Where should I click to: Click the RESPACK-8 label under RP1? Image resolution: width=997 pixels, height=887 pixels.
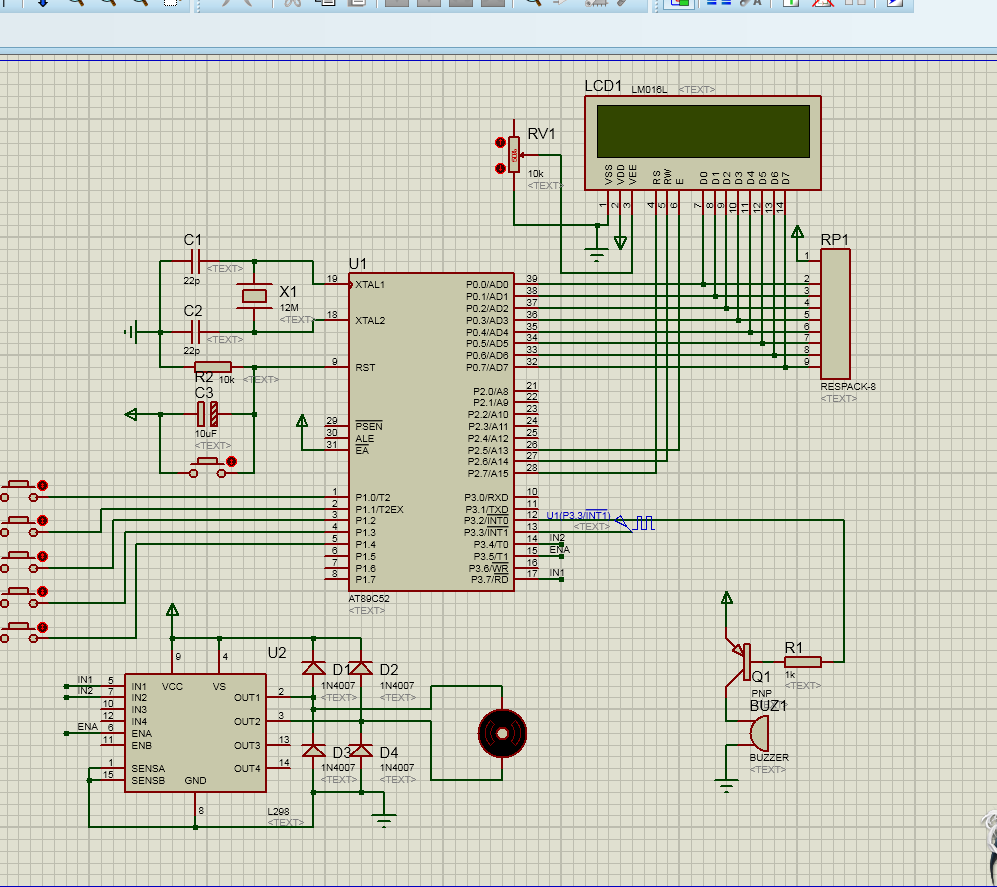pyautogui.click(x=848, y=387)
